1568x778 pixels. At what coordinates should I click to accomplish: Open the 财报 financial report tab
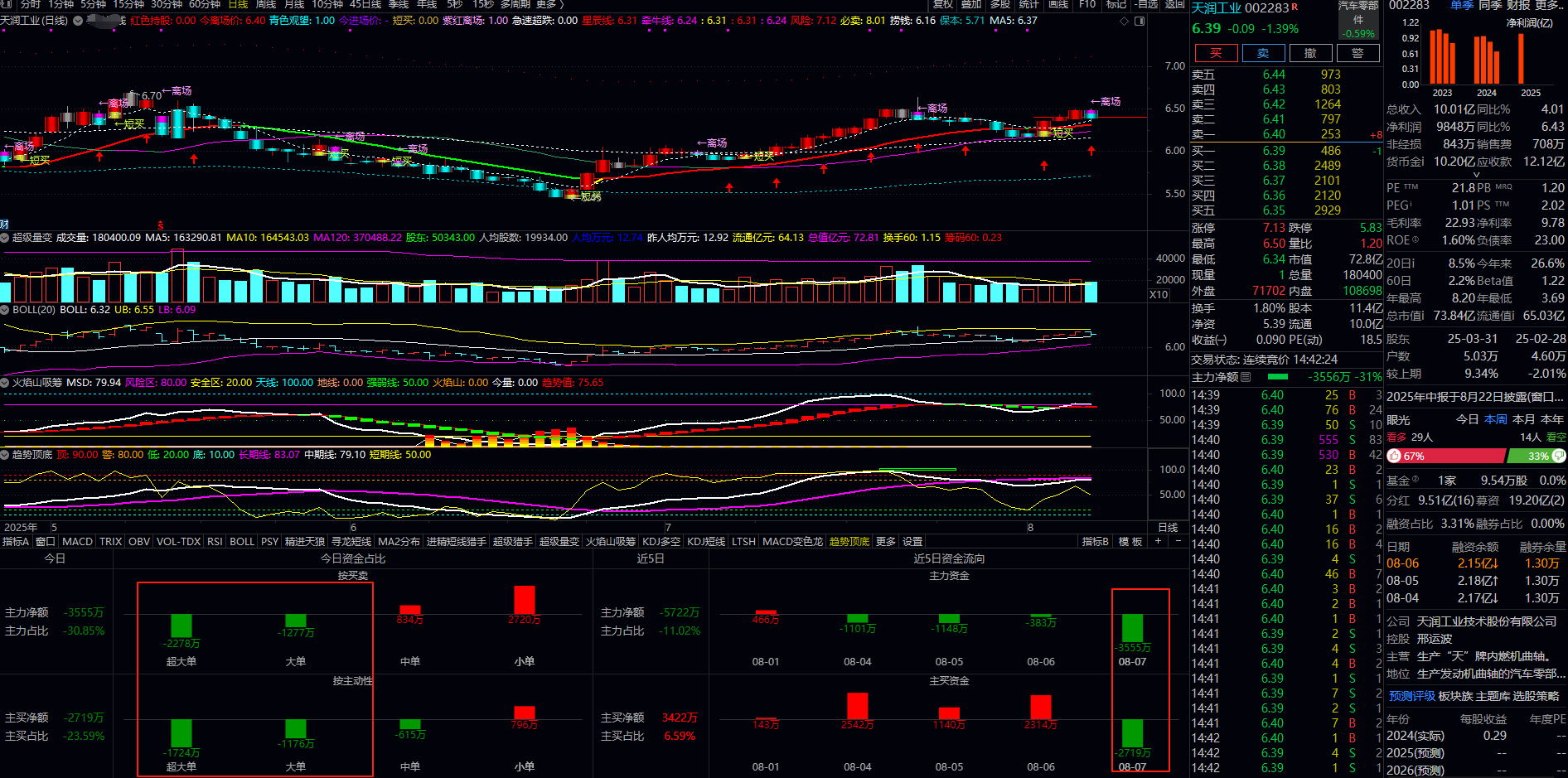pyautogui.click(x=1518, y=5)
